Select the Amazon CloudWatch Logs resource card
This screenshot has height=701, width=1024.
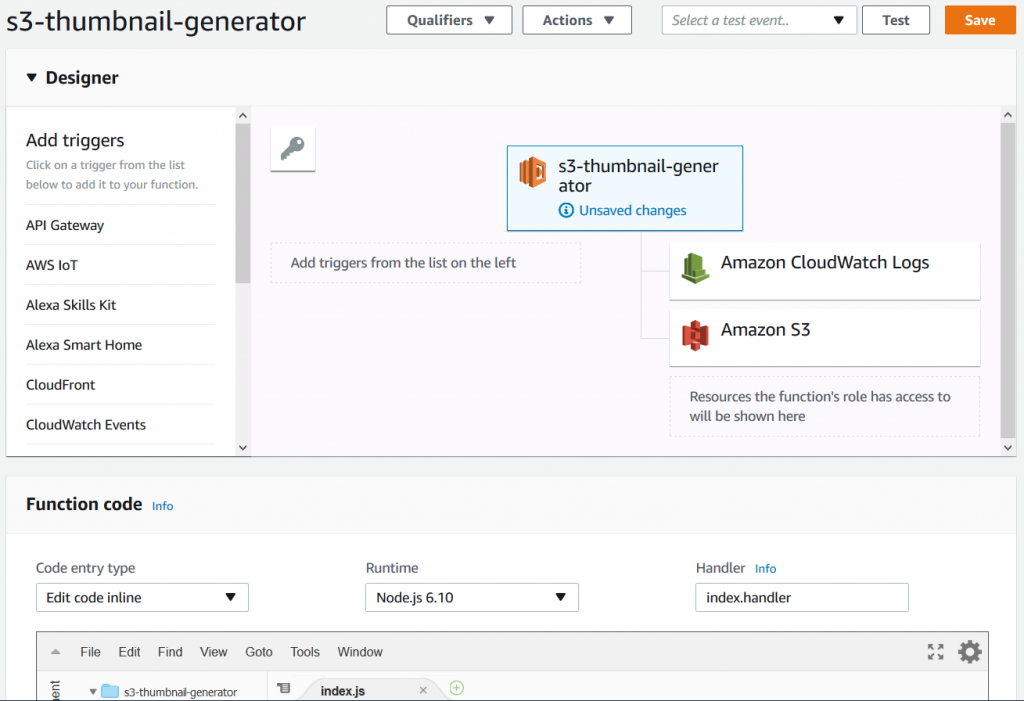825,270
